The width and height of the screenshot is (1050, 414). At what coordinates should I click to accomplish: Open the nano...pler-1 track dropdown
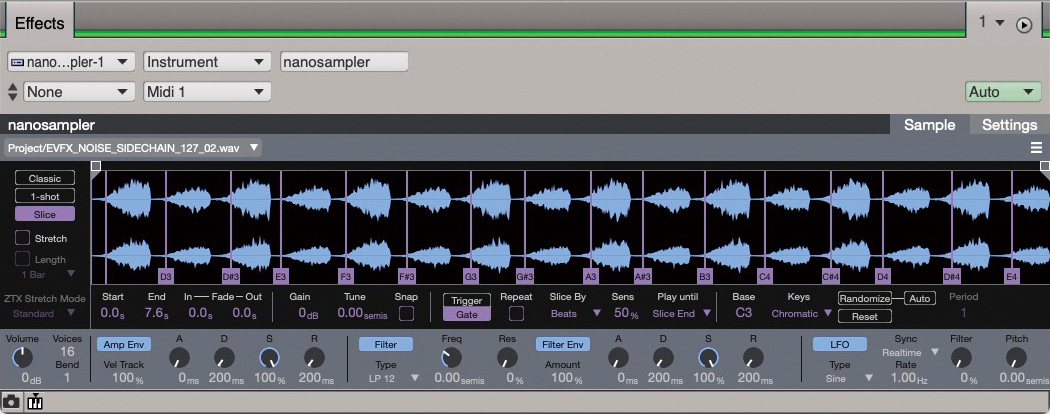pyautogui.click(x=71, y=62)
